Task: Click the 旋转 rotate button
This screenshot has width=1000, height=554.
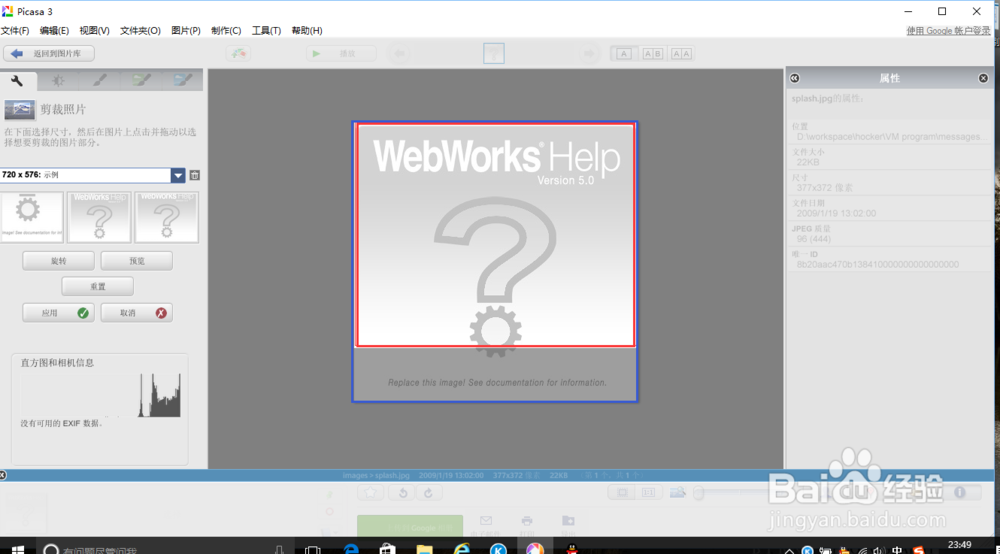Action: tap(58, 261)
